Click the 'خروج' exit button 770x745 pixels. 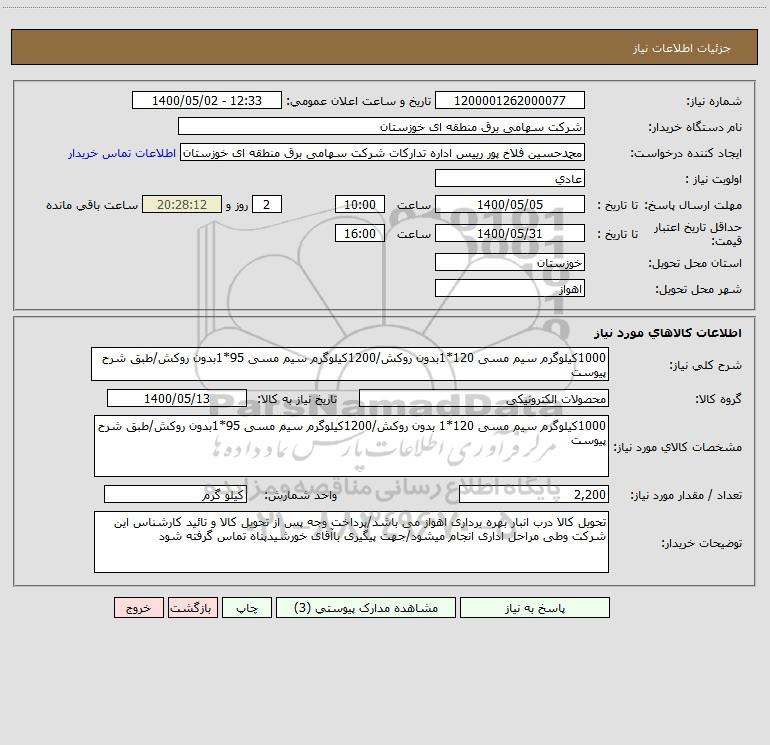(x=138, y=607)
